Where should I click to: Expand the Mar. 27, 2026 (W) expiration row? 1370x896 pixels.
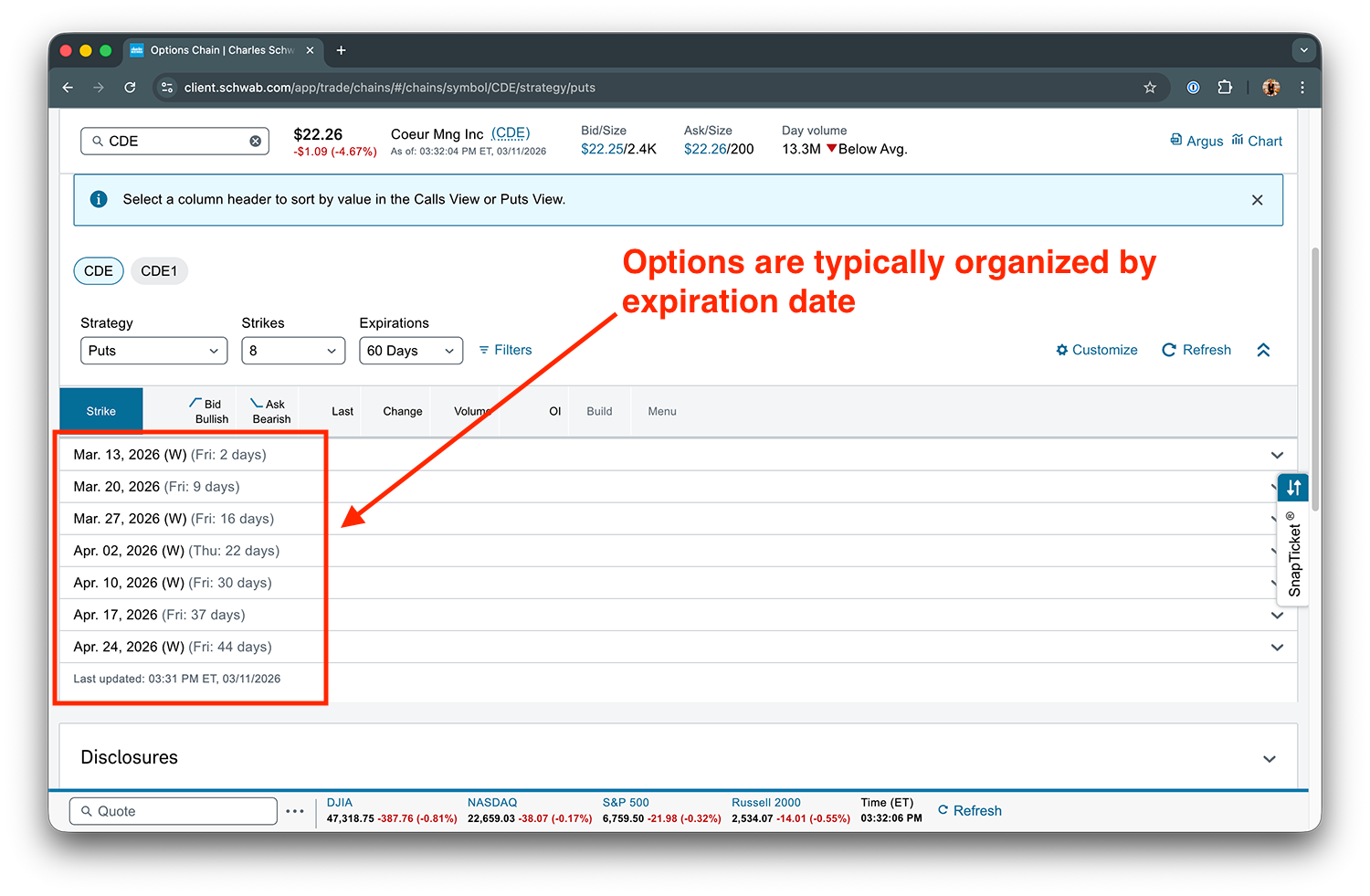pyautogui.click(x=678, y=519)
